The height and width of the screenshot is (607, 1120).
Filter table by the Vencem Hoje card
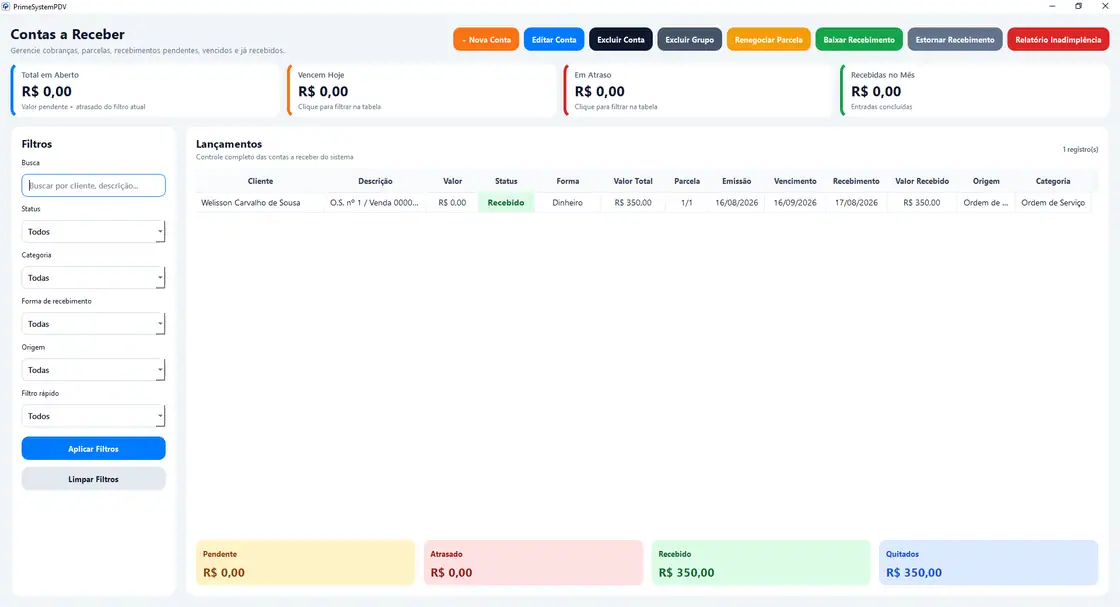(x=421, y=90)
